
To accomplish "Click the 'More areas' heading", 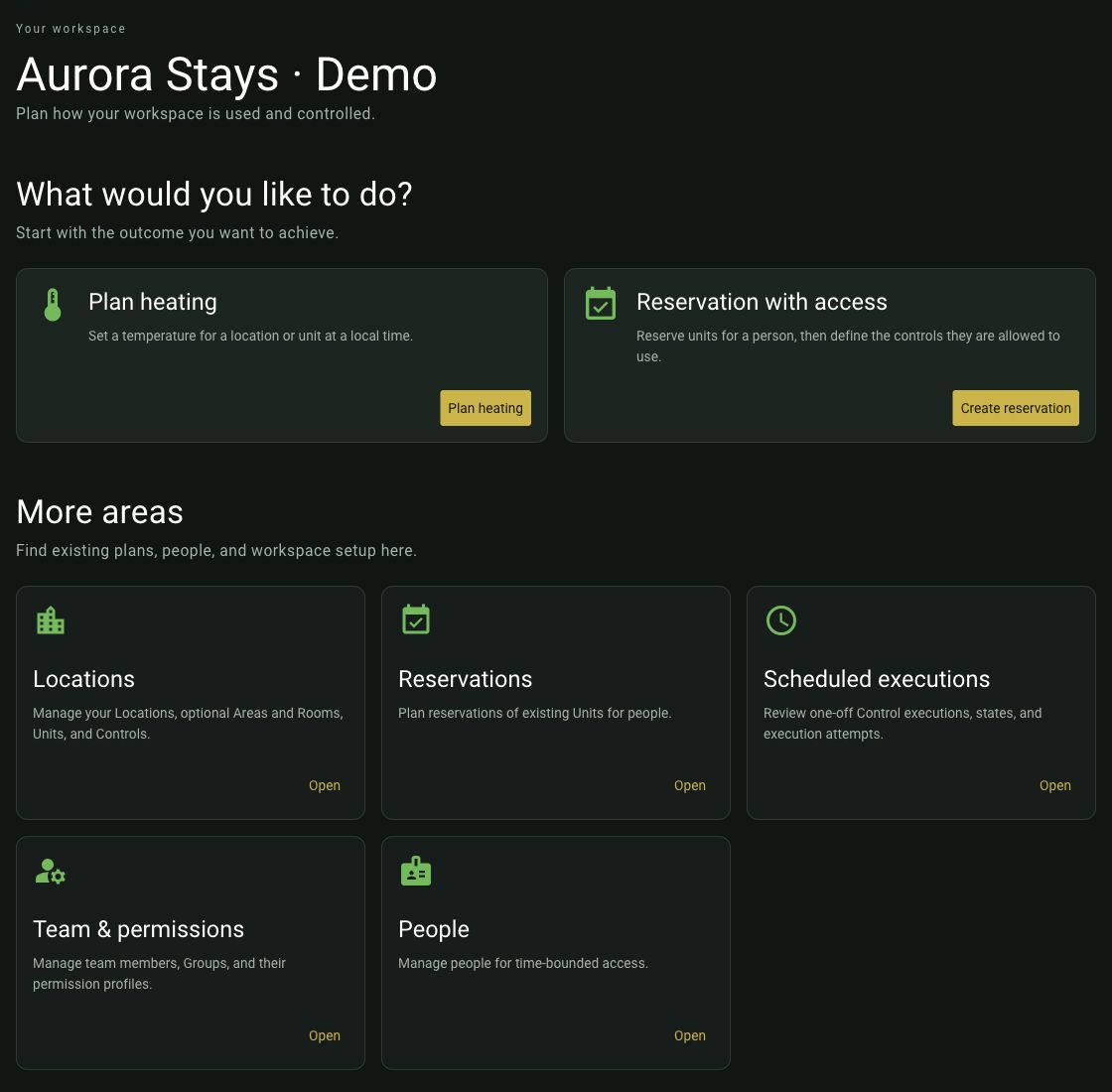I will pyautogui.click(x=99, y=512).
